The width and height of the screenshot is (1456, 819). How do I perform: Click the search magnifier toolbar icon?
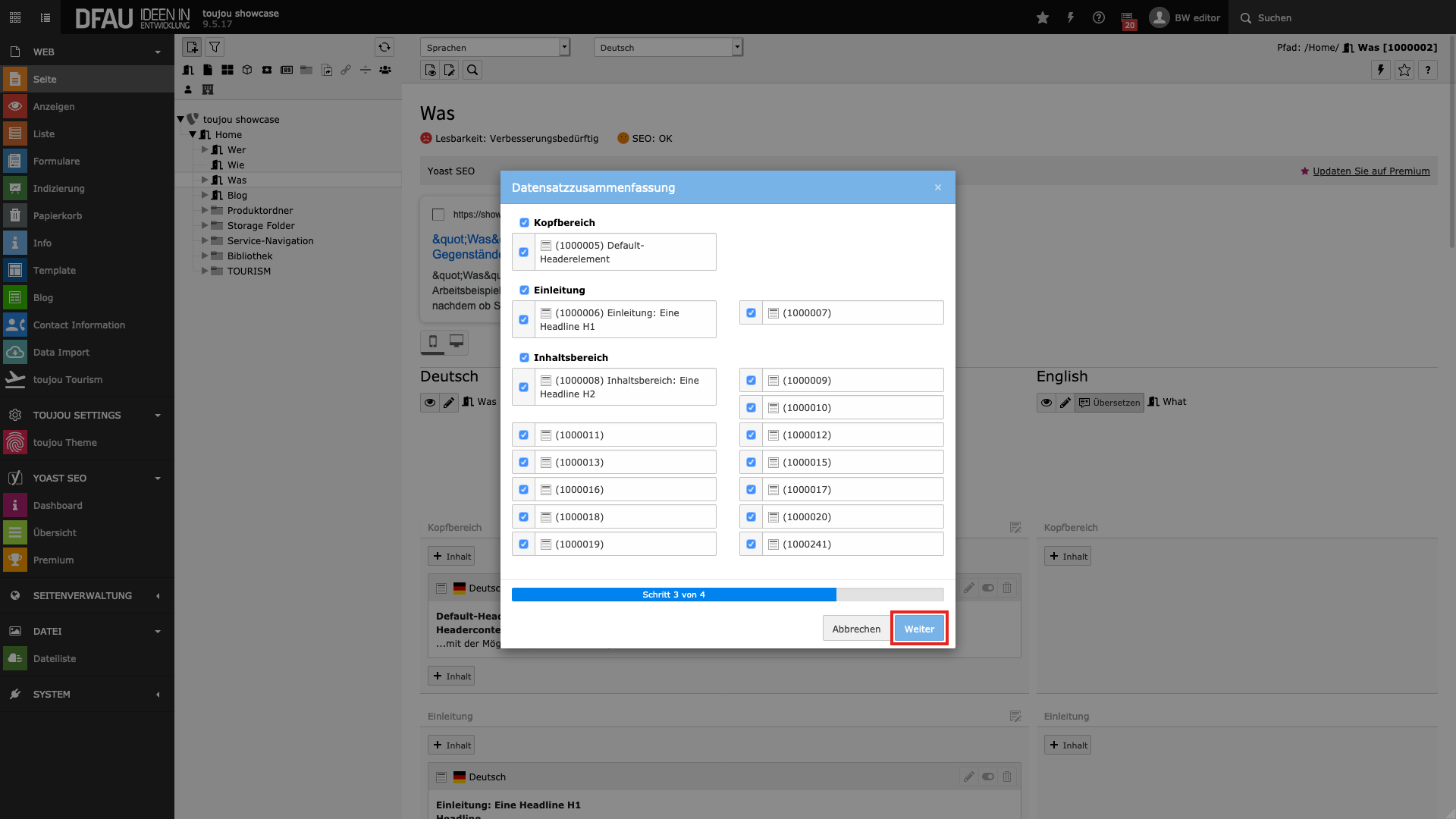(x=472, y=70)
